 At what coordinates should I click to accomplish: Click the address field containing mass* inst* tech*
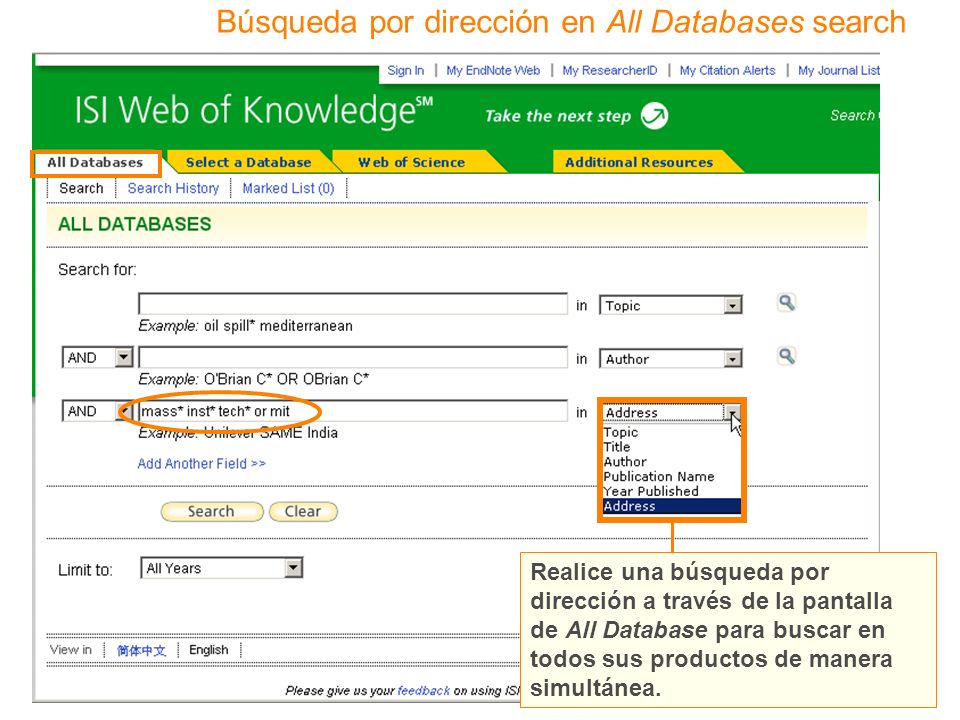pos(353,411)
